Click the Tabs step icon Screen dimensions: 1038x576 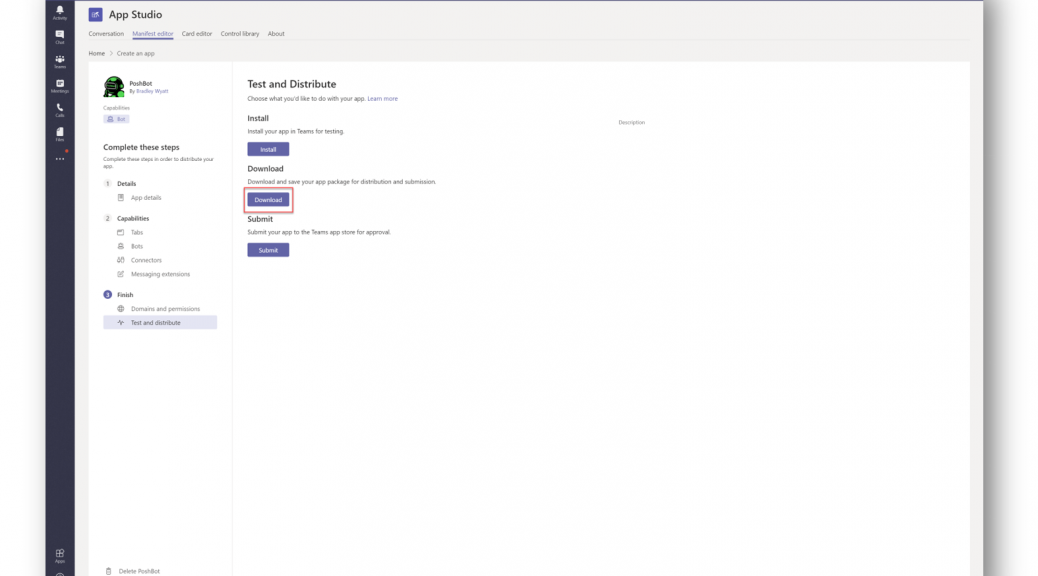(x=120, y=232)
